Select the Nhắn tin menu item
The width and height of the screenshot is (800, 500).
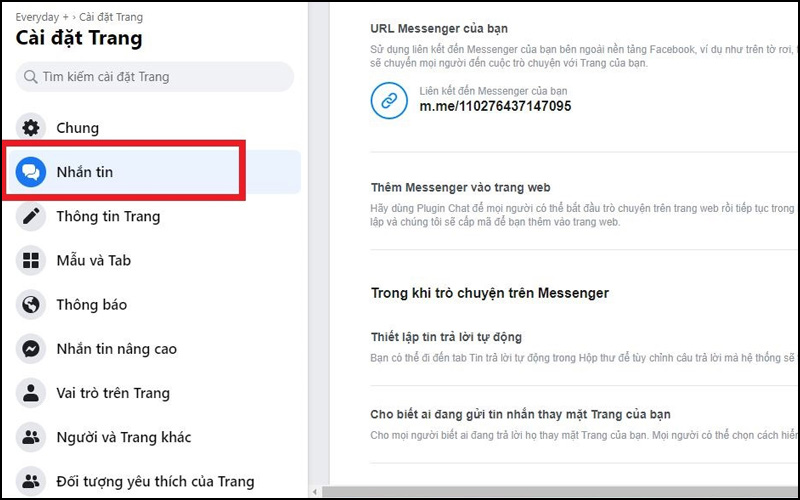point(155,172)
